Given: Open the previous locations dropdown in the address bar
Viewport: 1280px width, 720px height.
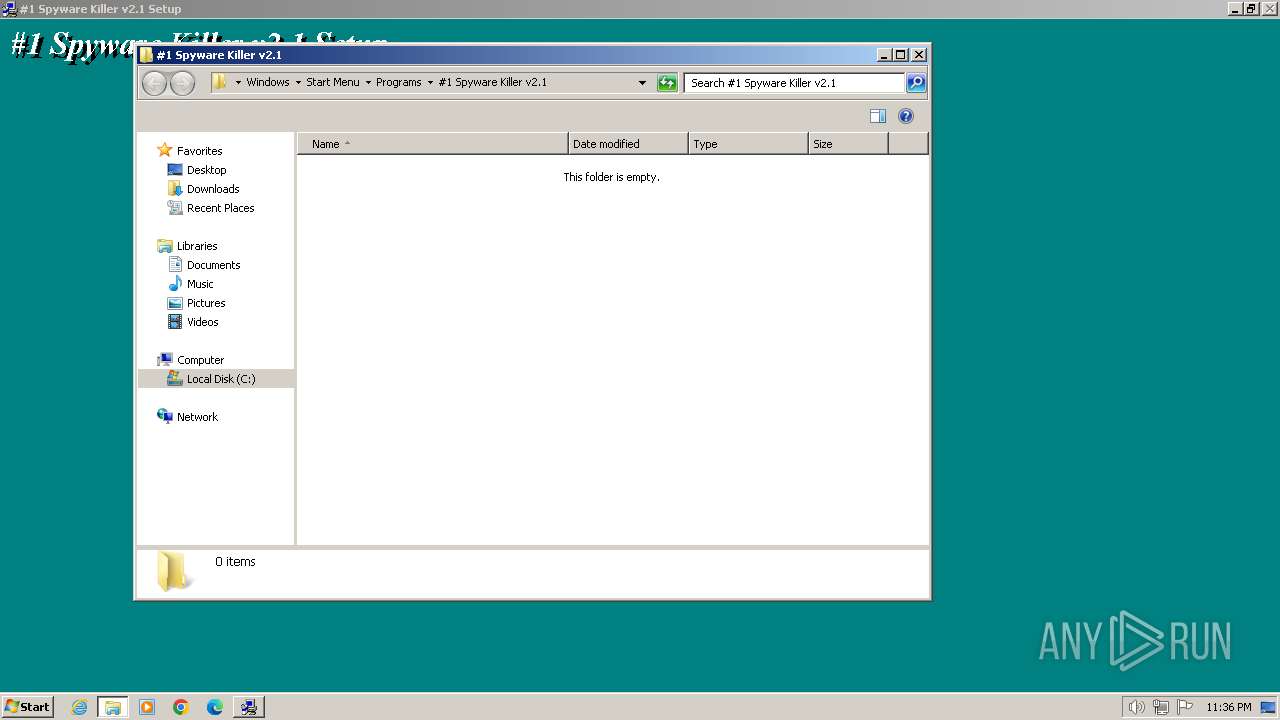Looking at the screenshot, I should (x=642, y=83).
